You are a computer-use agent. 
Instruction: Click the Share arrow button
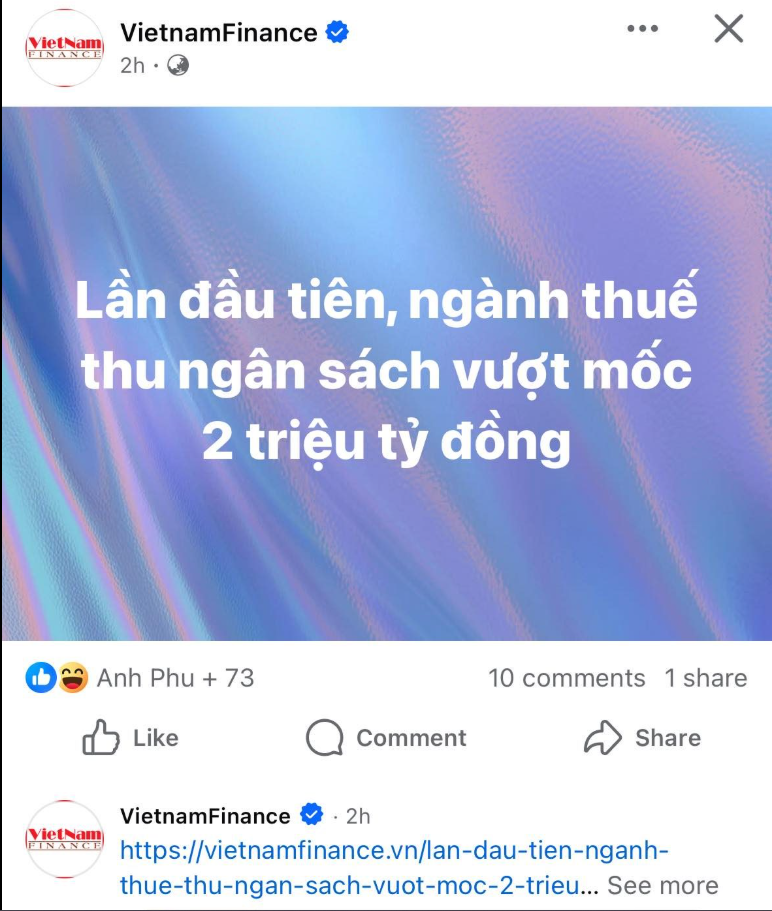point(642,737)
